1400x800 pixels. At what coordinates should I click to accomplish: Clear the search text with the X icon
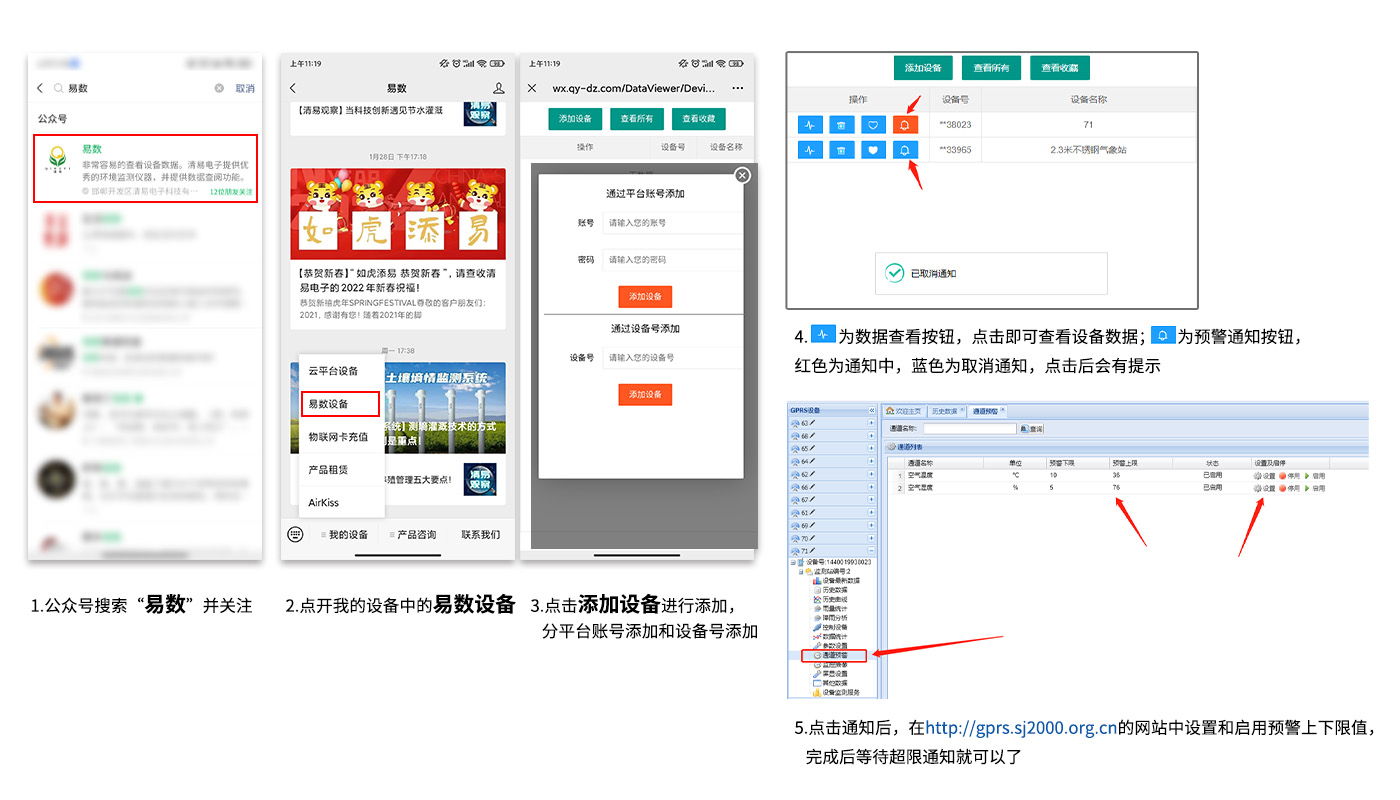pyautogui.click(x=219, y=88)
